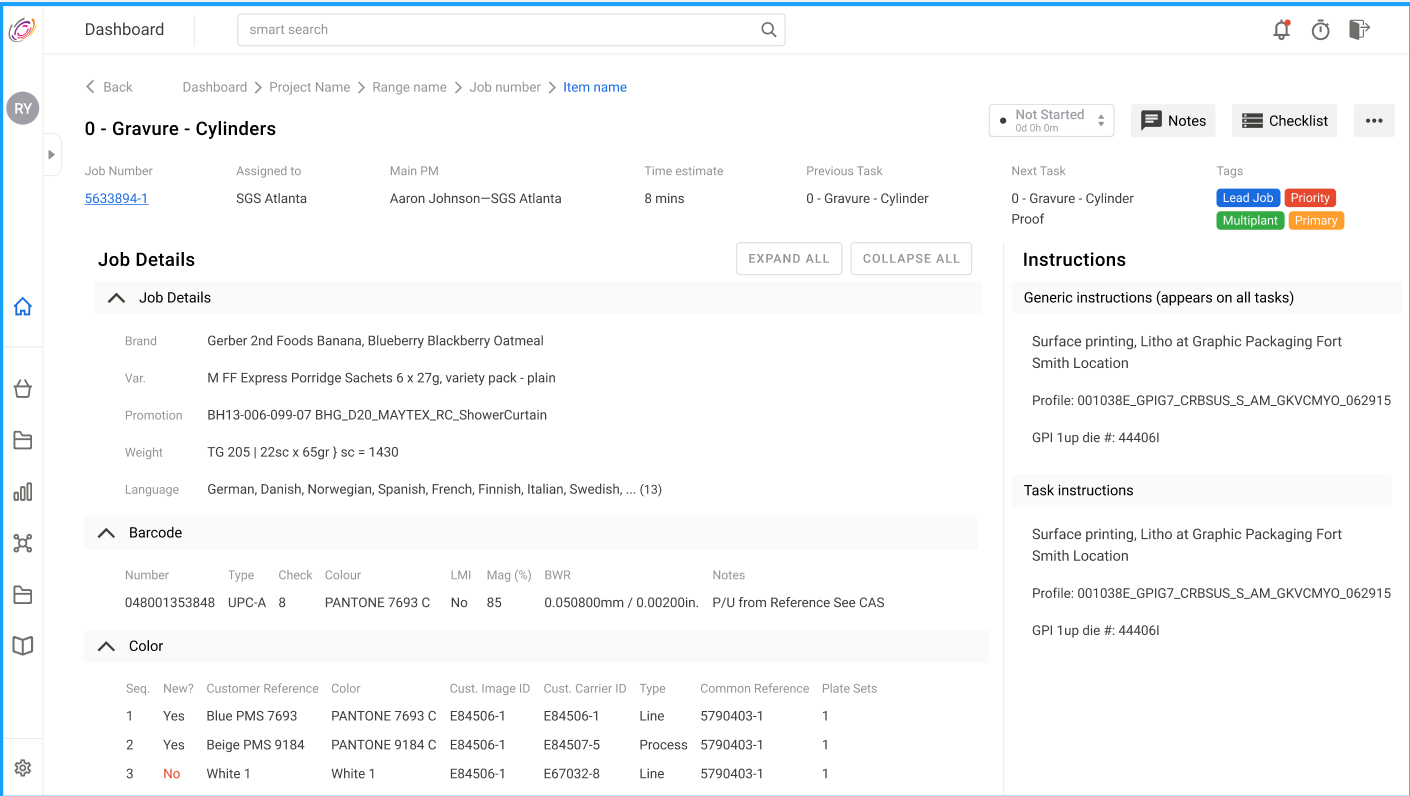Collapse the Job Details section
Viewport: 1410px width, 796px height.
click(117, 298)
